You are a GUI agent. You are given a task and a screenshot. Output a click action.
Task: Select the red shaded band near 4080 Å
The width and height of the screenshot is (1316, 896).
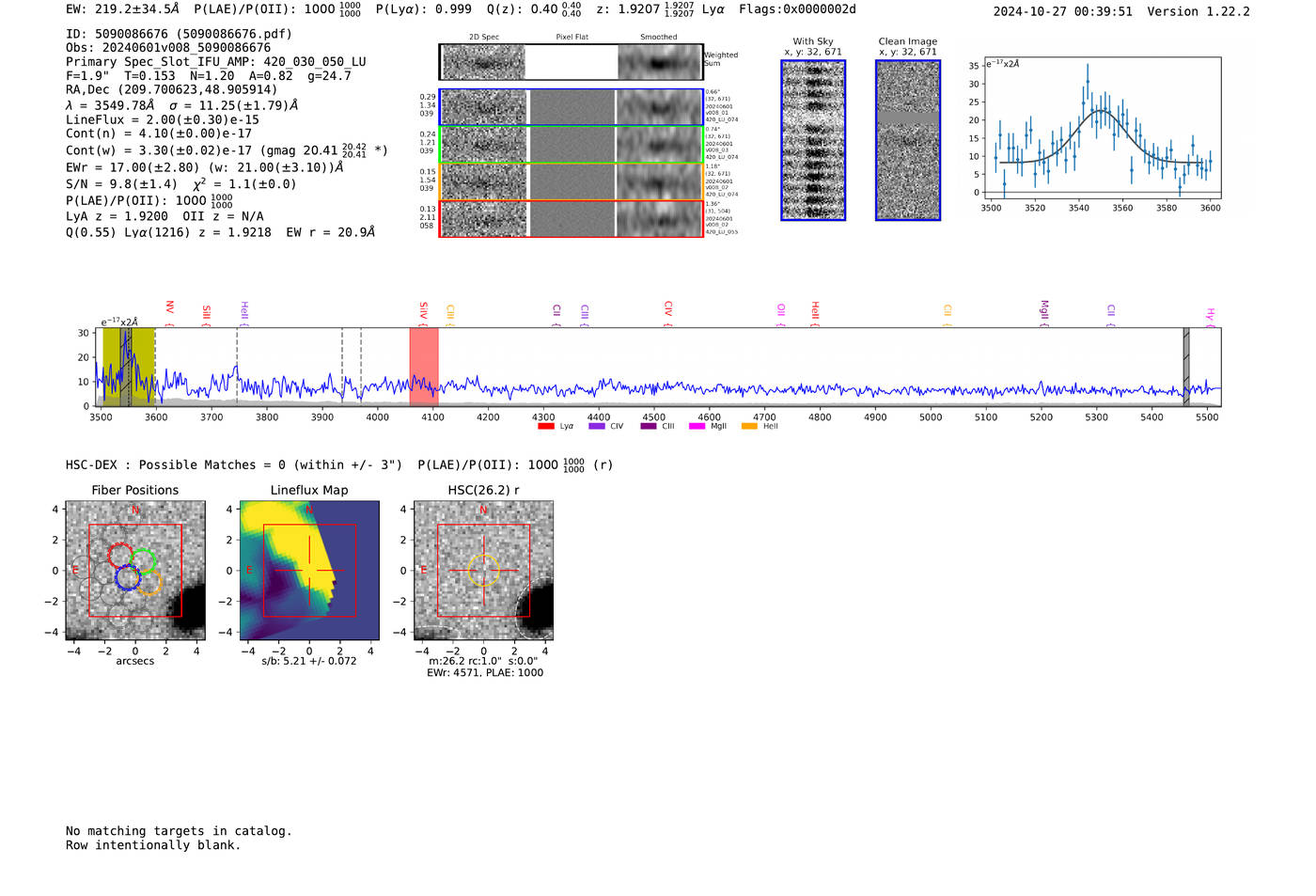(x=424, y=367)
